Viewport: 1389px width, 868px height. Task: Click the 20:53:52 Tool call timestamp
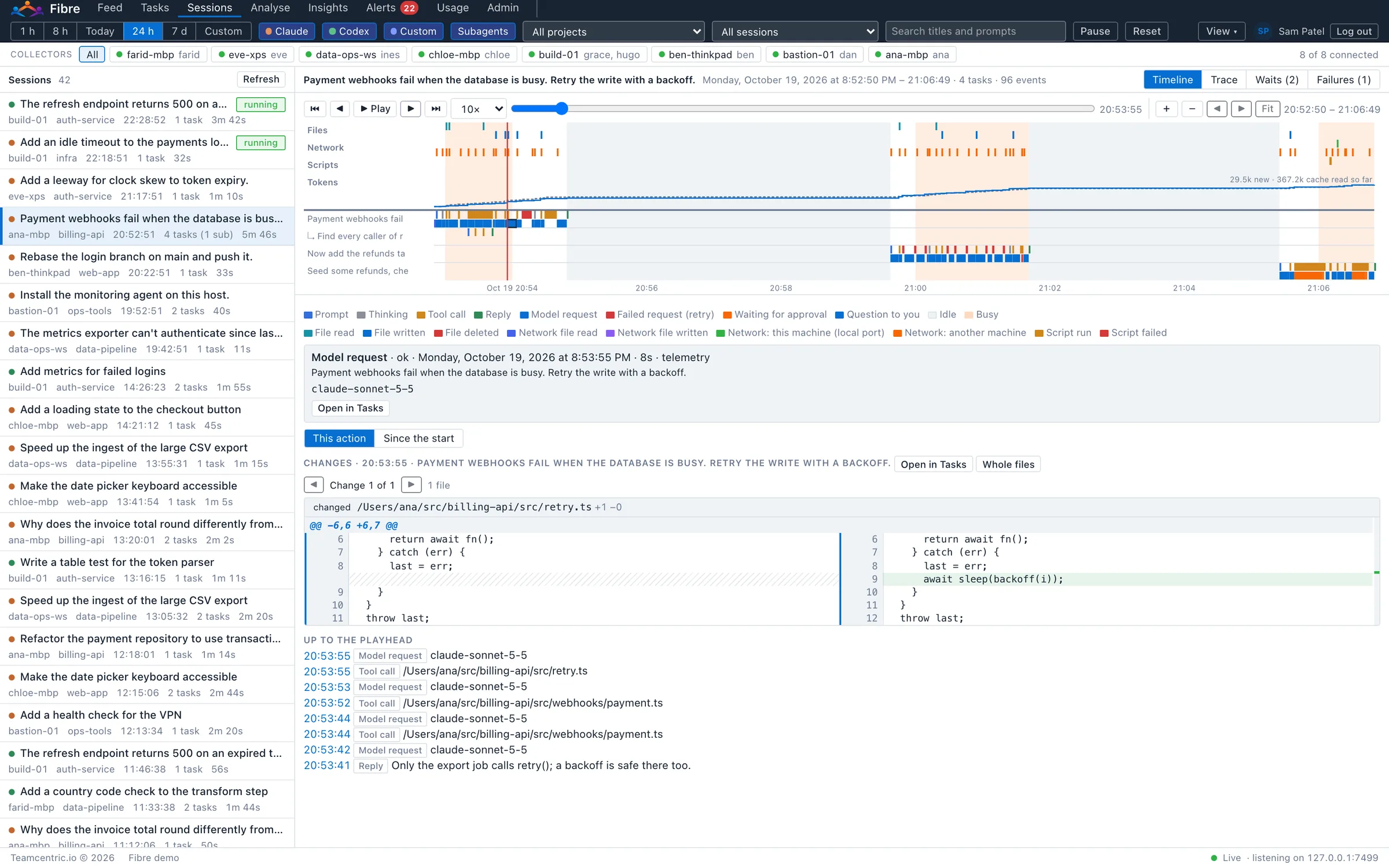(327, 703)
